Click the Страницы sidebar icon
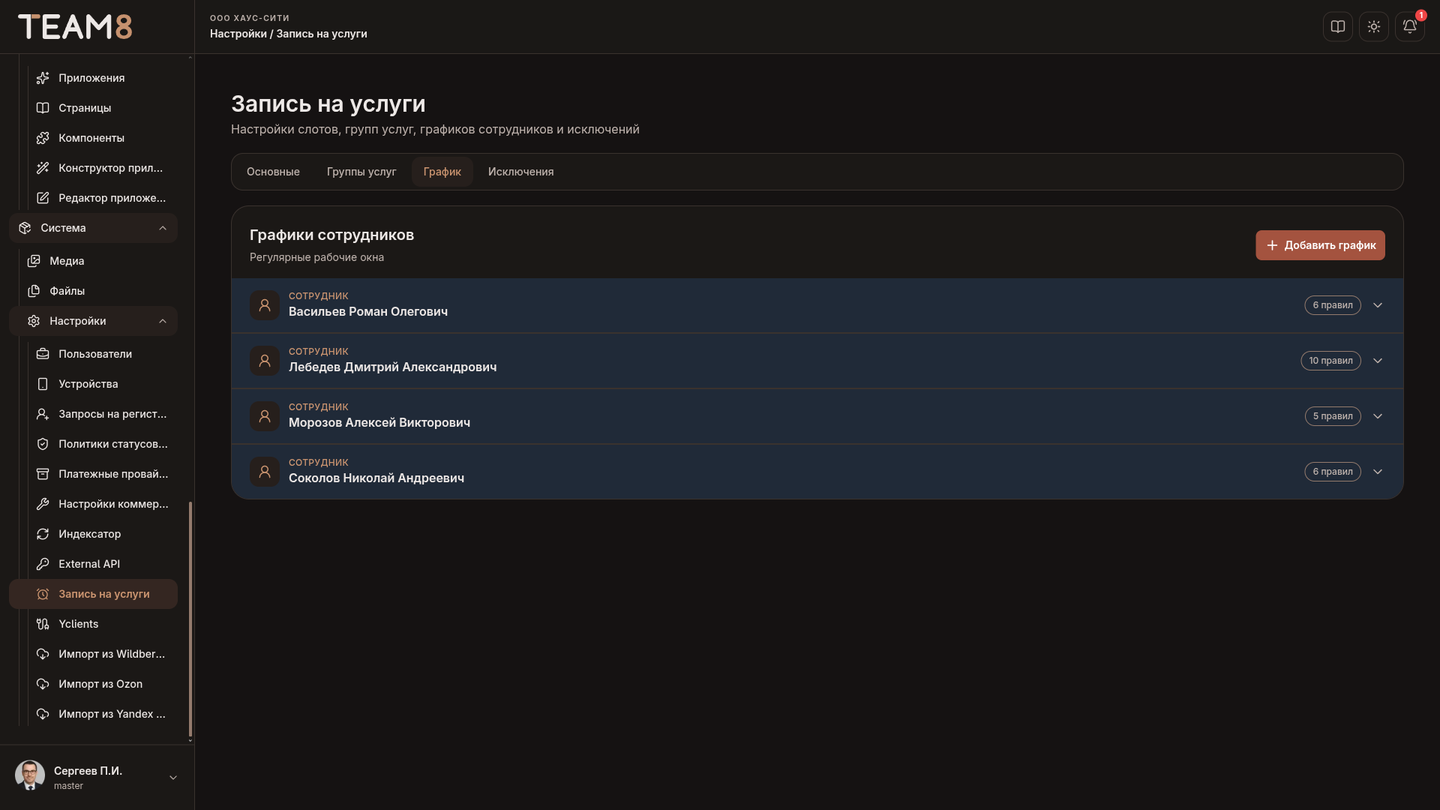 [43, 108]
